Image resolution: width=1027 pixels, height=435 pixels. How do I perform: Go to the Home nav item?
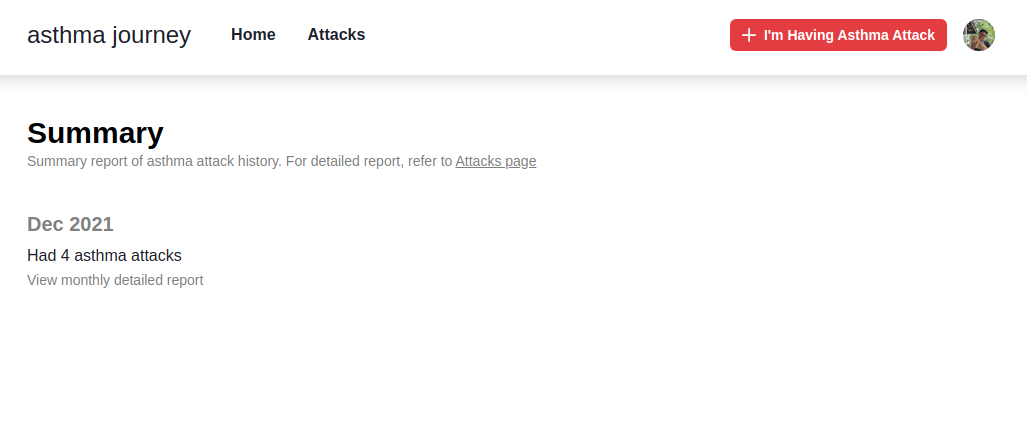point(253,35)
